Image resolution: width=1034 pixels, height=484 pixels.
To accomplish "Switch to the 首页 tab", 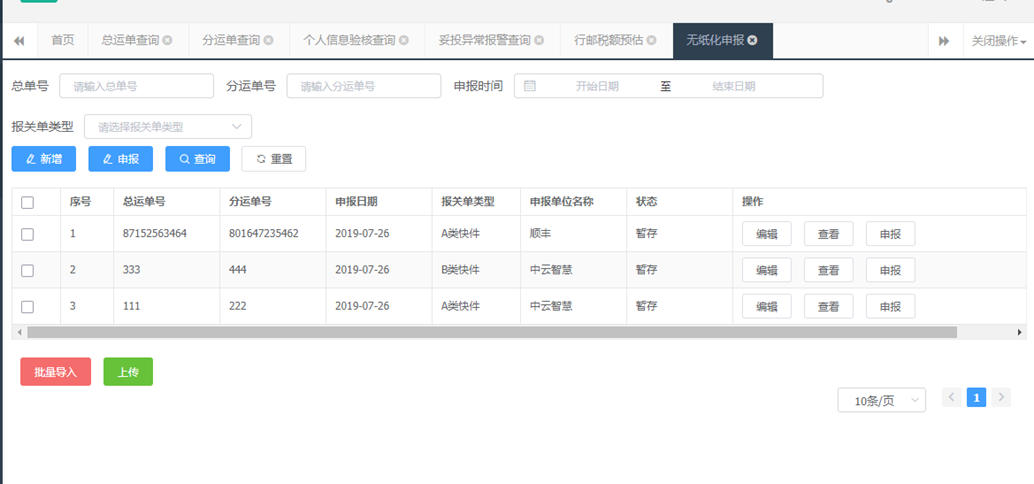I will (x=63, y=41).
